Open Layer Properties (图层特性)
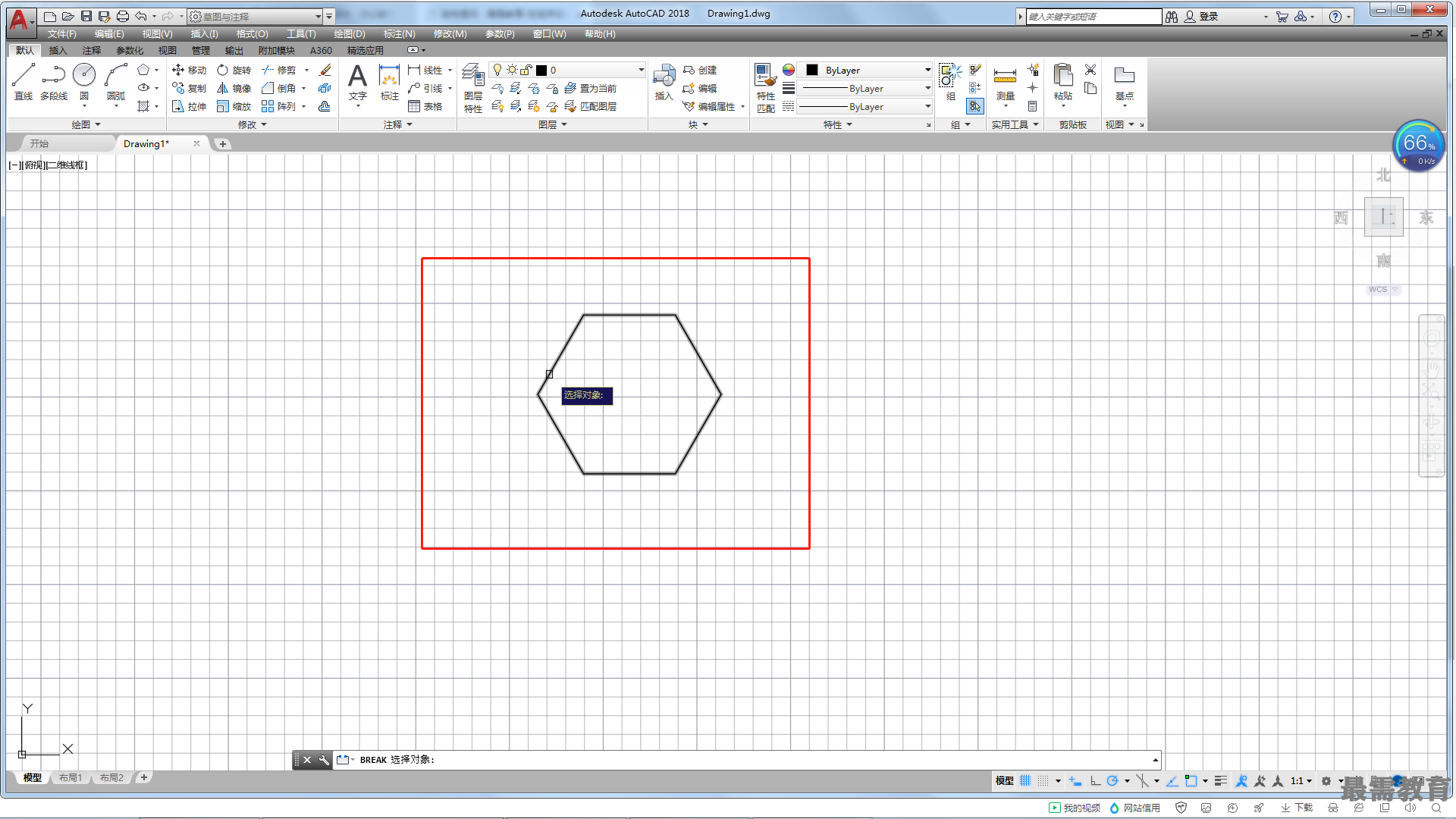The width and height of the screenshot is (1456, 819). [473, 88]
